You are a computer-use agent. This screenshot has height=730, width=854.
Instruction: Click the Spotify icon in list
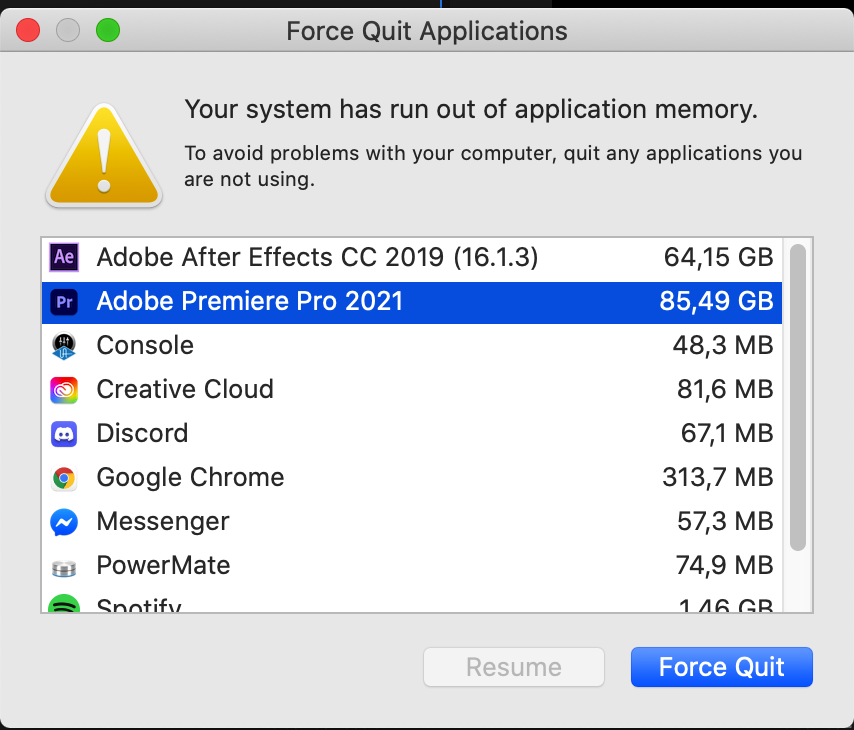[64, 606]
